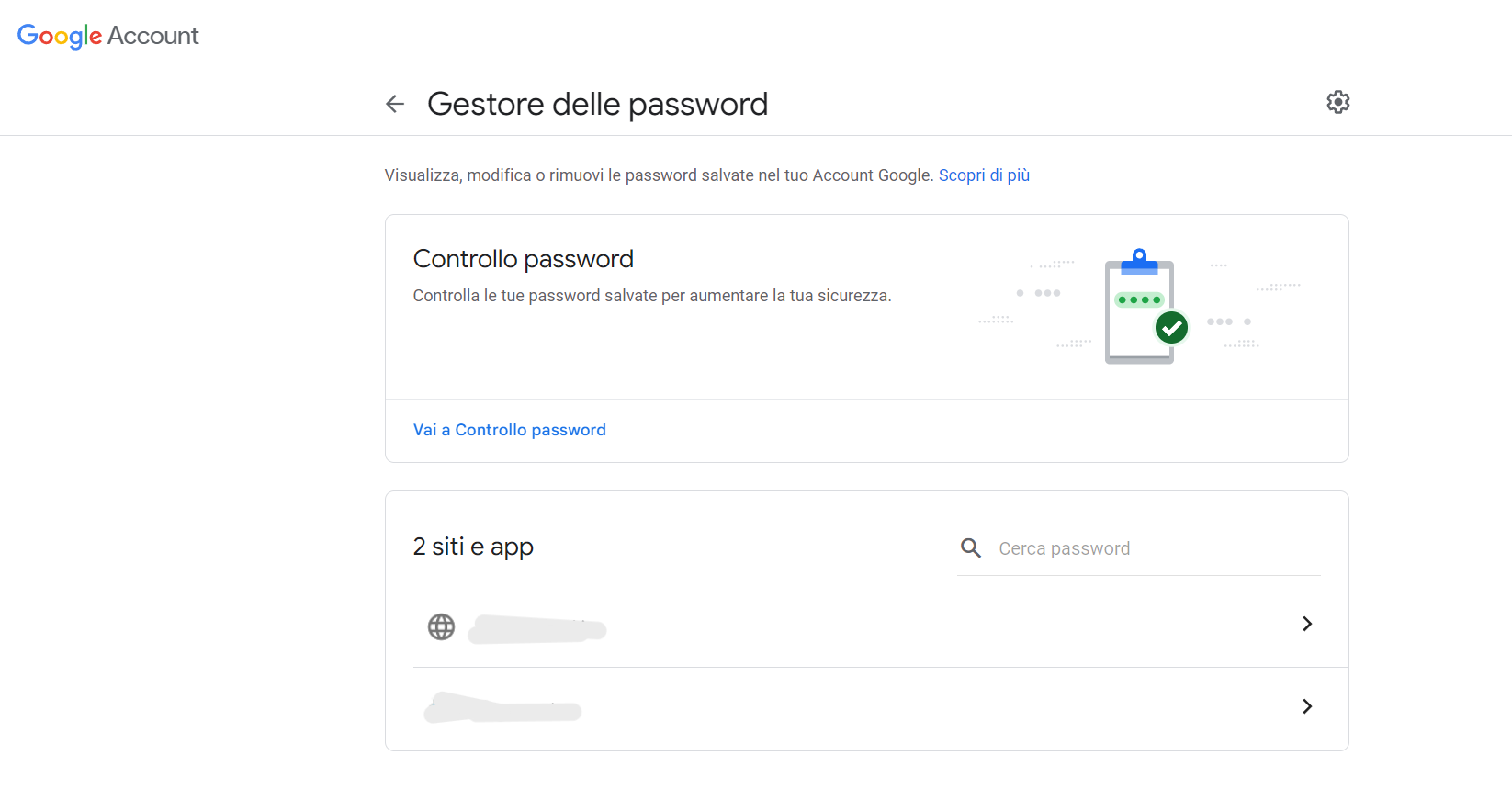Click the "Gestore delle password" page title
The width and height of the screenshot is (1512, 789).
tap(597, 103)
